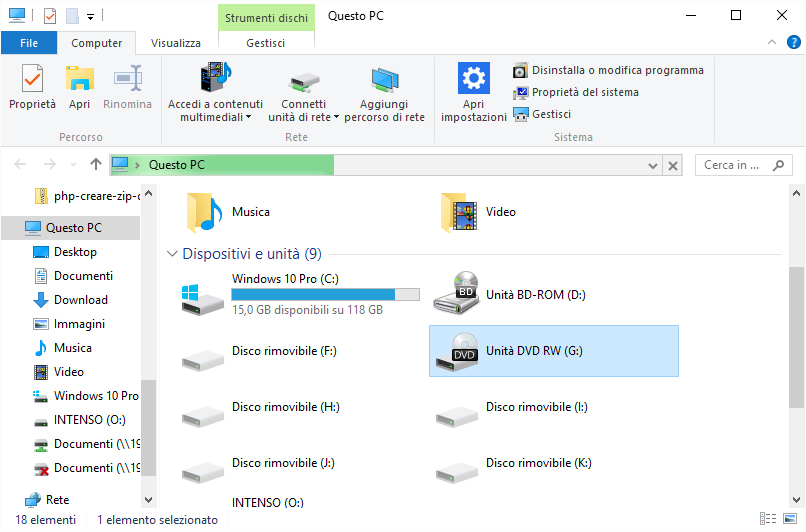Open Quick Access Toolbar customize dropdown
Image resolution: width=806 pixels, height=532 pixels.
90,17
